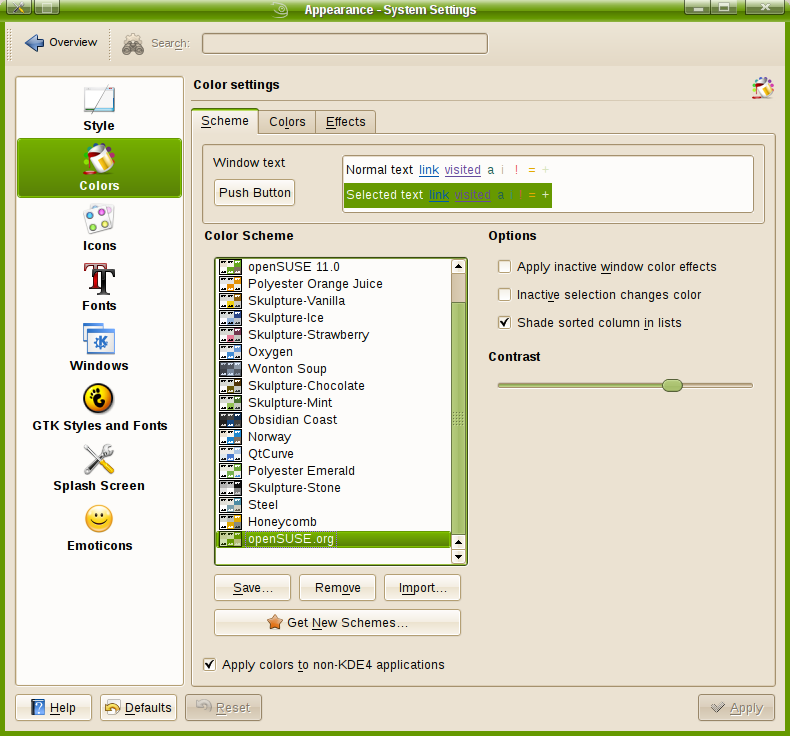Image resolution: width=790 pixels, height=736 pixels.
Task: Switch to the Scheme tab
Action: pos(225,121)
